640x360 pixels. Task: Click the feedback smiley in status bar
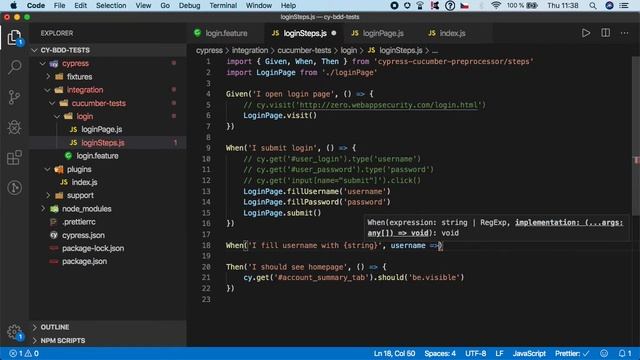[x=604, y=353]
